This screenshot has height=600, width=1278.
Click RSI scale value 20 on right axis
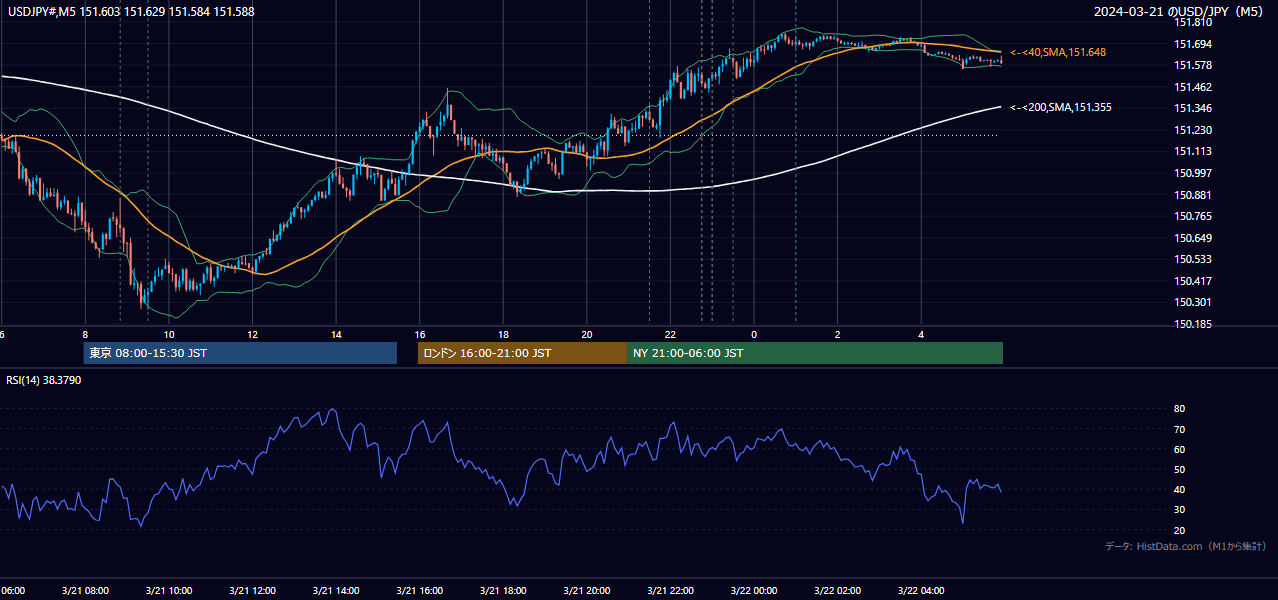pos(1179,530)
